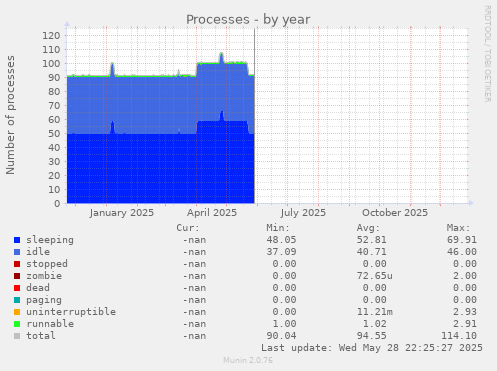Click the 'zombie' legend label
The width and height of the screenshot is (497, 371).
click(x=44, y=276)
